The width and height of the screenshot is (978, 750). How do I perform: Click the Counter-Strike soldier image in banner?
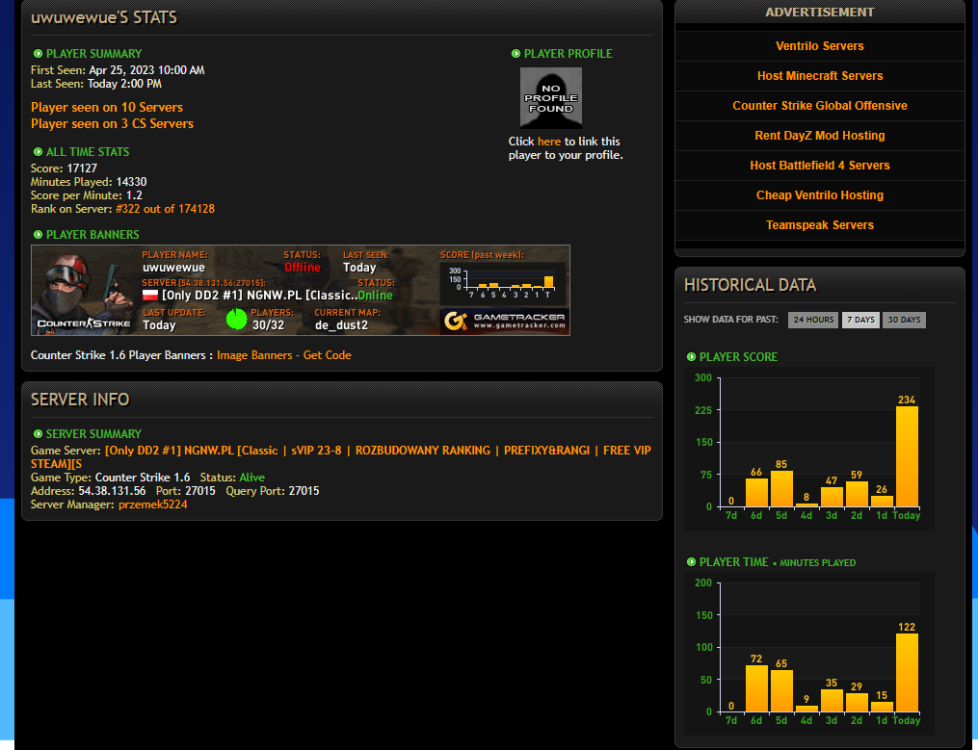pos(84,290)
